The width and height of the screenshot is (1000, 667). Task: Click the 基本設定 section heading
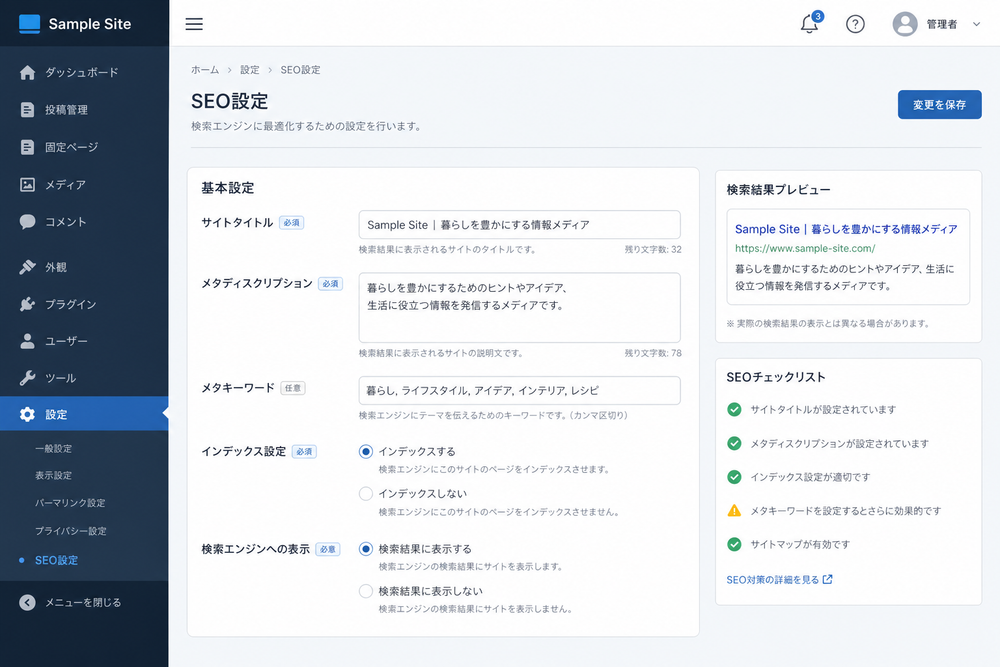click(228, 188)
